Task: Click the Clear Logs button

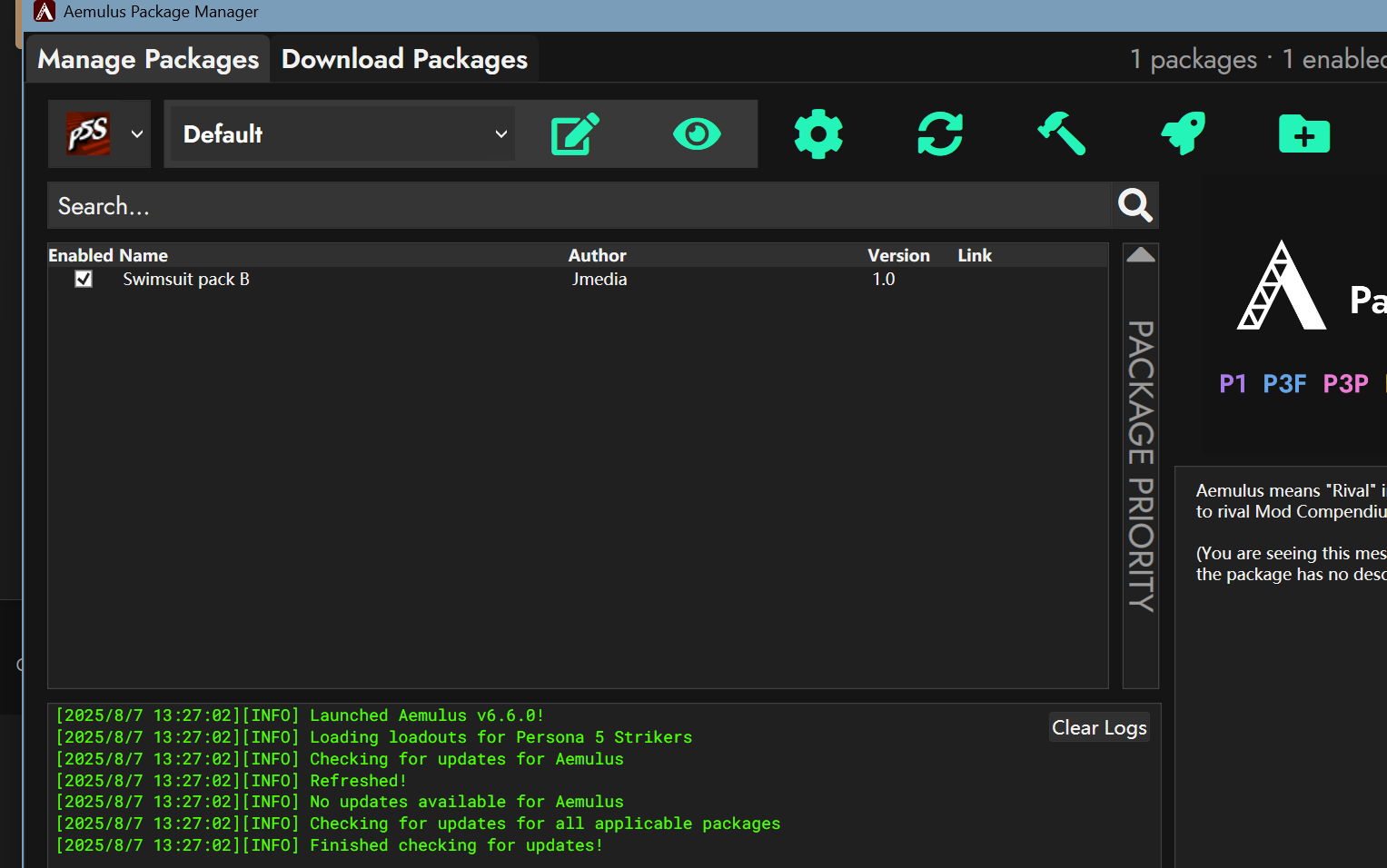Action: tap(1099, 727)
